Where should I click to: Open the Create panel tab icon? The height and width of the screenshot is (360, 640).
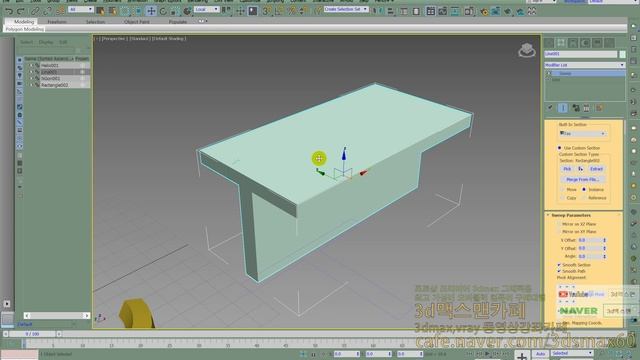549,42
